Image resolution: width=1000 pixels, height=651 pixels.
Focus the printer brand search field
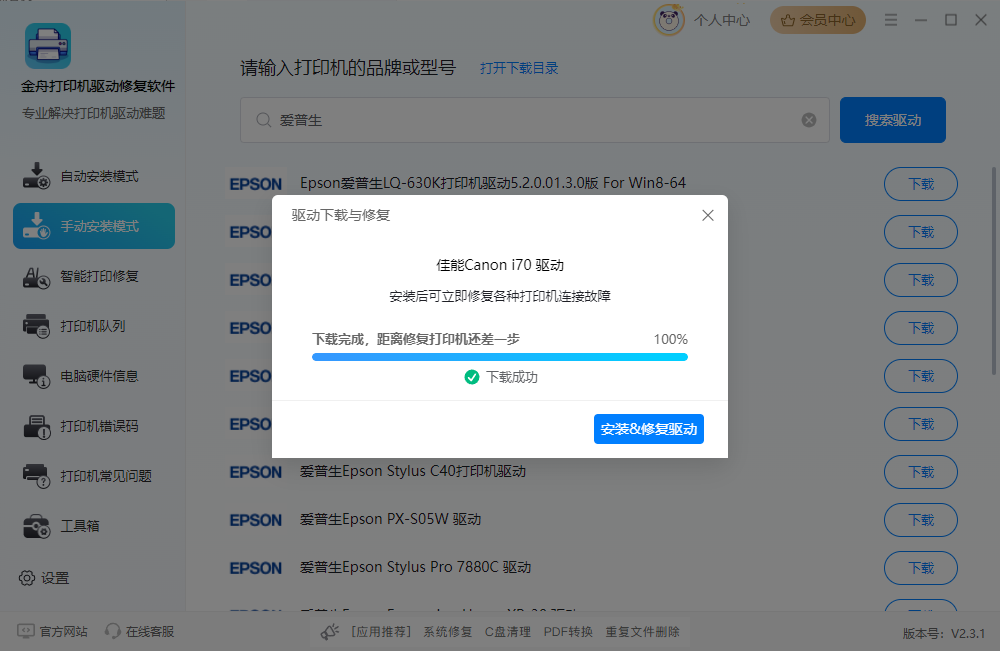[x=534, y=120]
